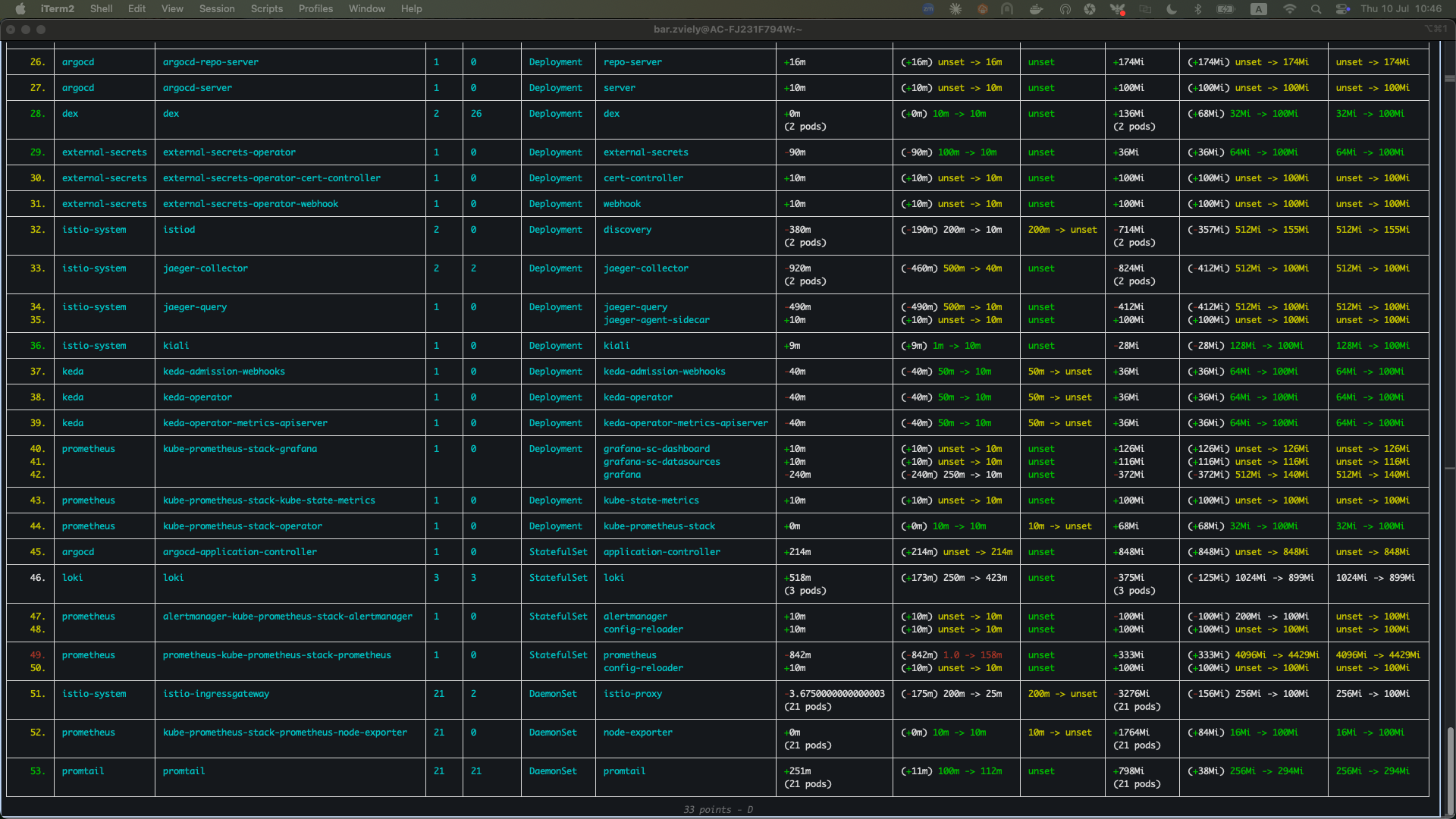Click the arch-shaped menu bar icon
The image size is (1456, 819).
coord(1007,8)
